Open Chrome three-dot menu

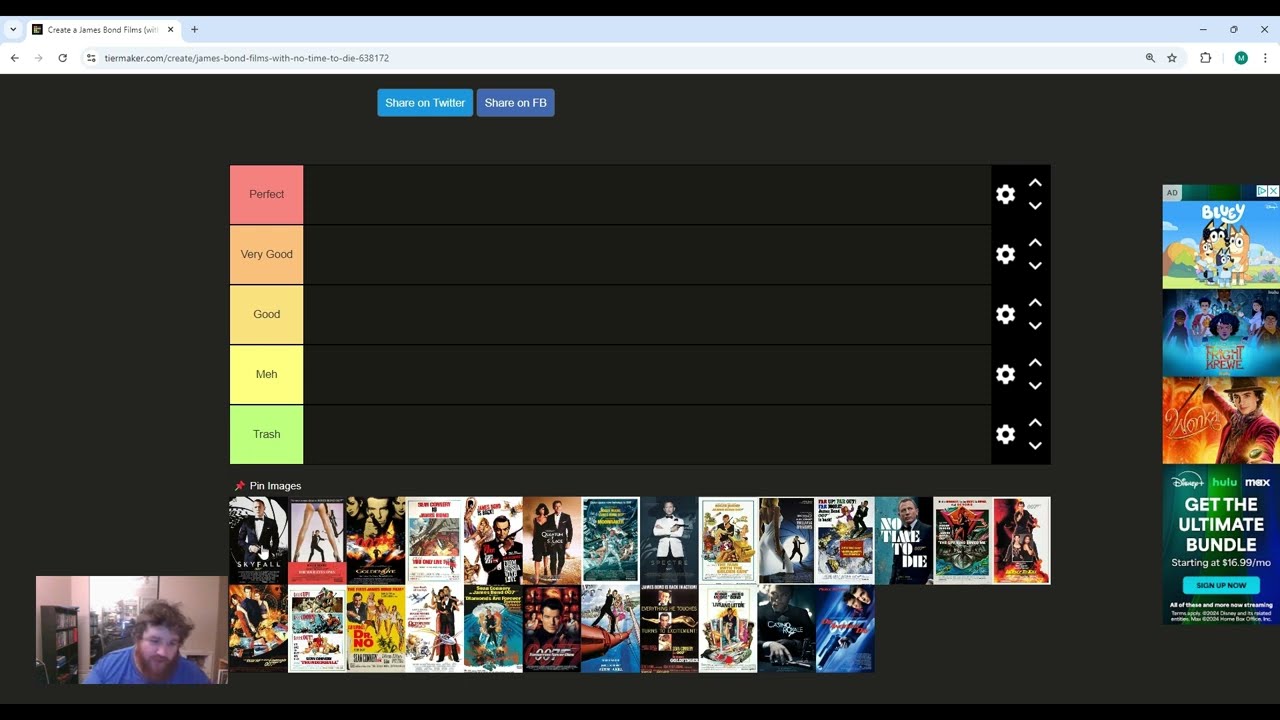point(1266,58)
